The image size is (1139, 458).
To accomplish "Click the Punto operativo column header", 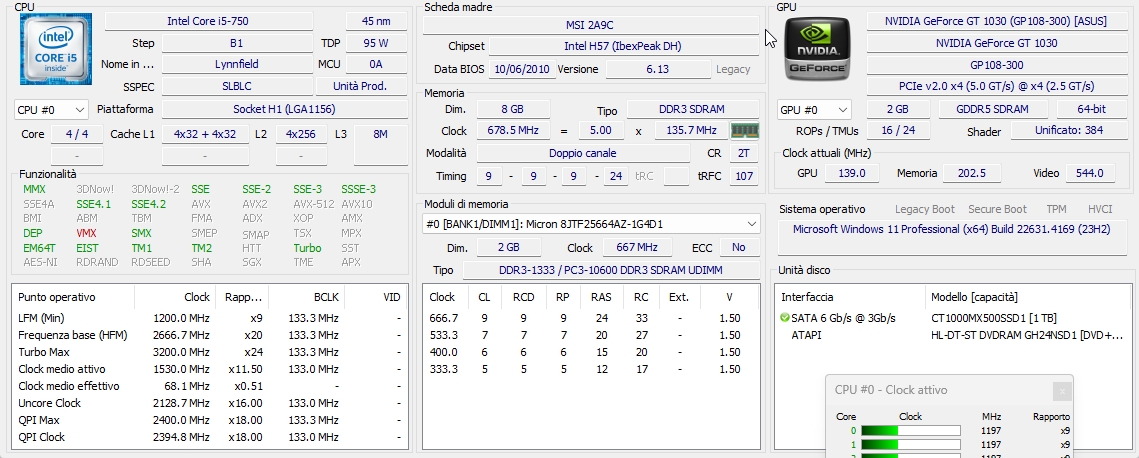I will tap(73, 298).
